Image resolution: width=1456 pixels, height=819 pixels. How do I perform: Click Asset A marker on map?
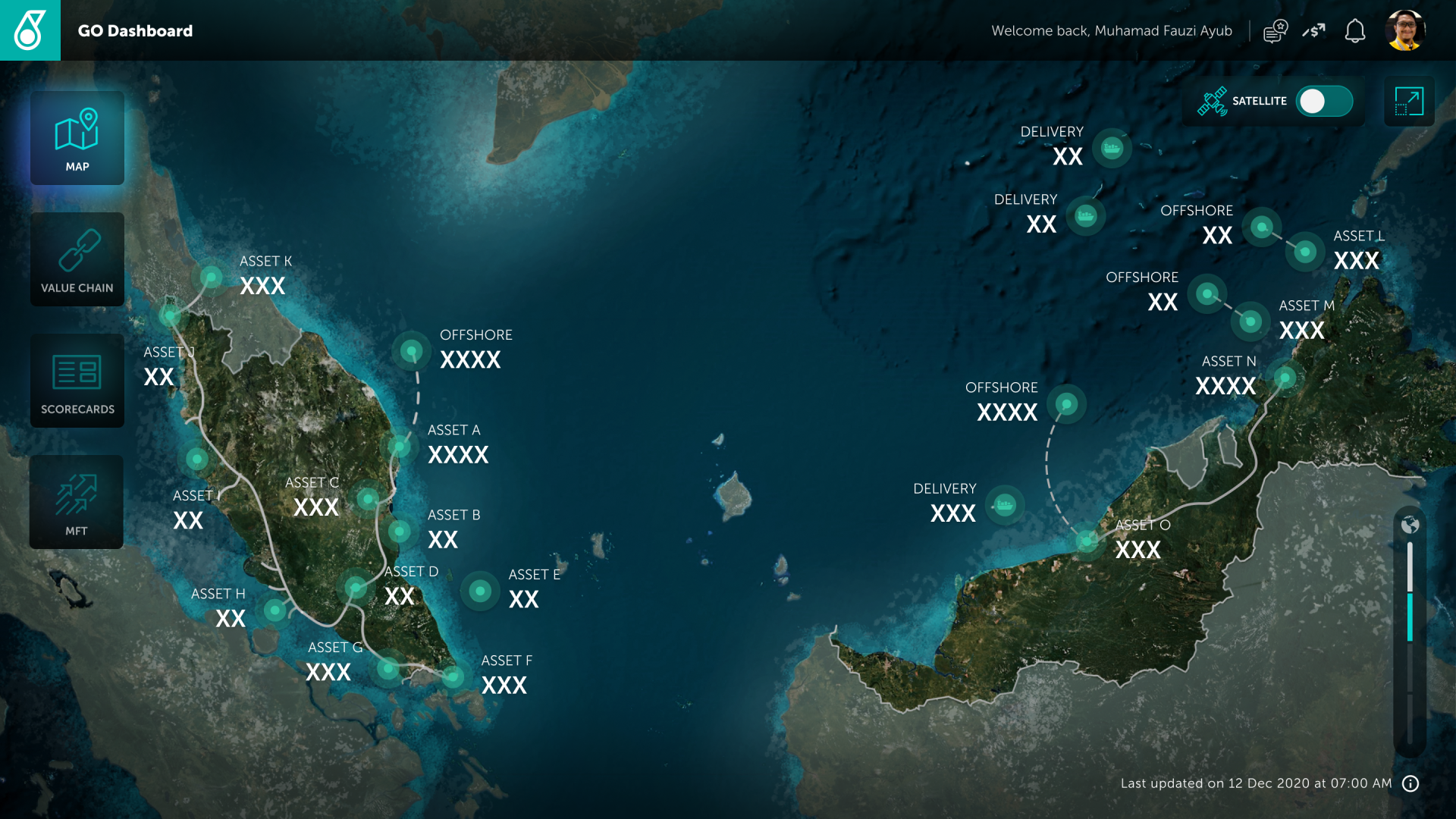click(400, 446)
